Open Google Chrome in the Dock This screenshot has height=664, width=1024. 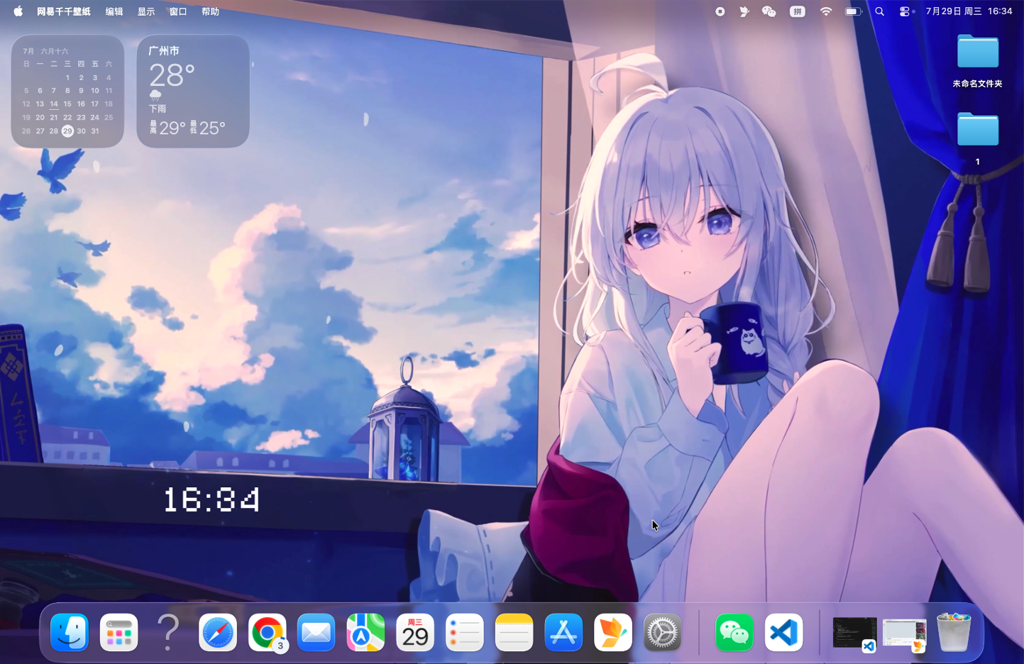(x=267, y=632)
